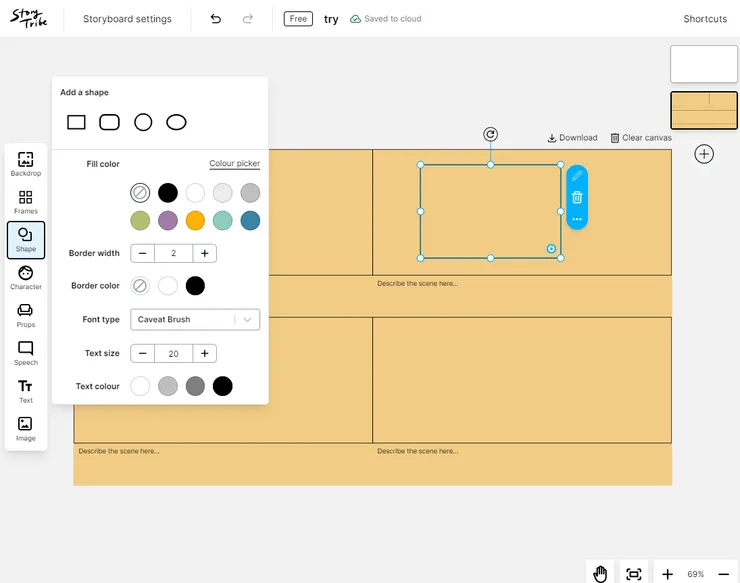Screen dimensions: 740x583
Task: Open the Character tool
Action: click(26, 277)
